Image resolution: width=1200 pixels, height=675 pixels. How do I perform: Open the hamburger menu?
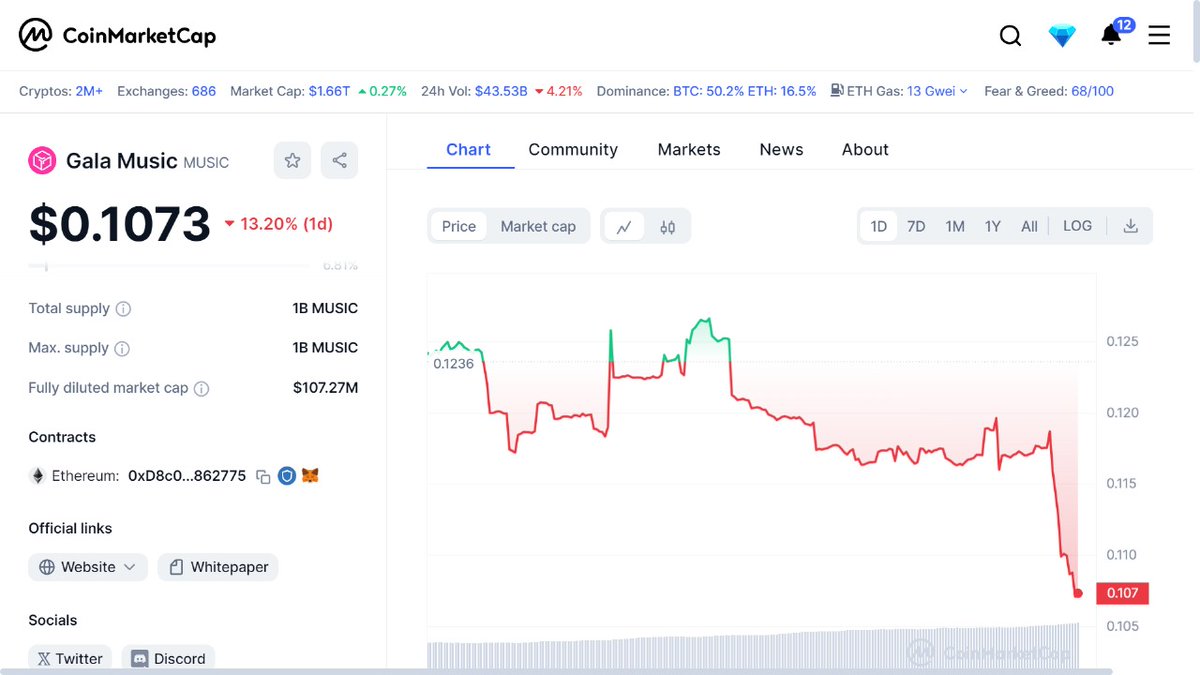point(1159,36)
